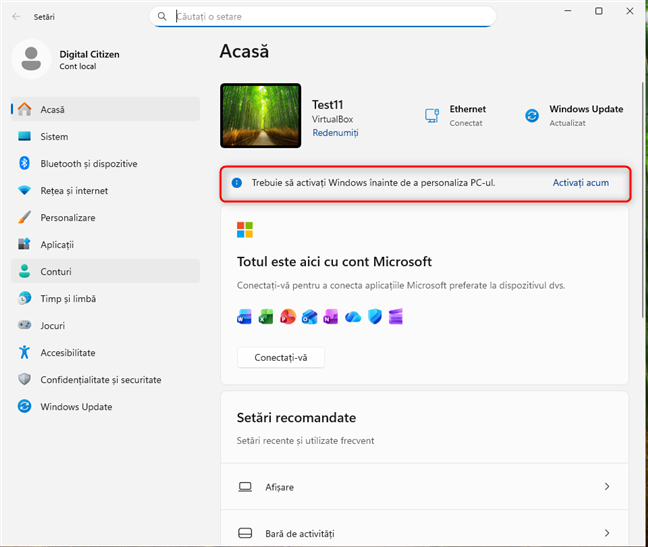Open Timp și limbă settings
The height and width of the screenshot is (547, 648).
pos(105,298)
